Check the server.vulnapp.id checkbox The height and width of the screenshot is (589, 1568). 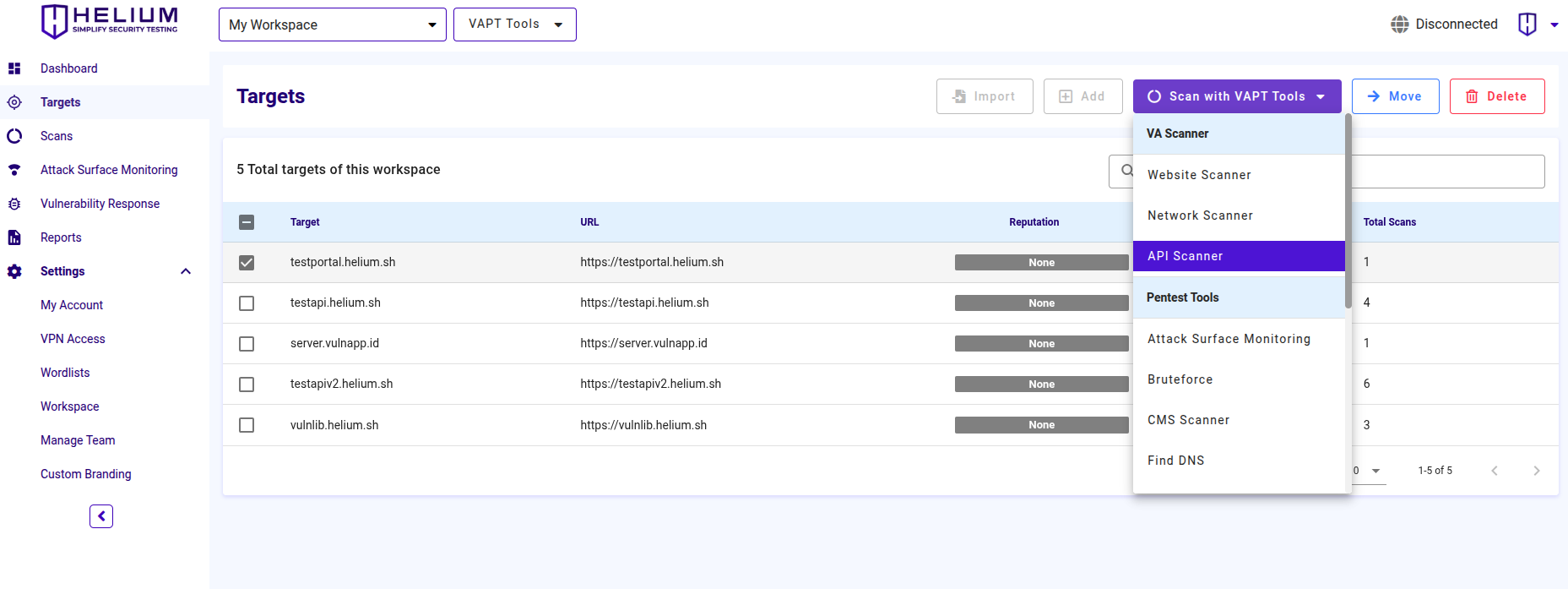(x=247, y=344)
